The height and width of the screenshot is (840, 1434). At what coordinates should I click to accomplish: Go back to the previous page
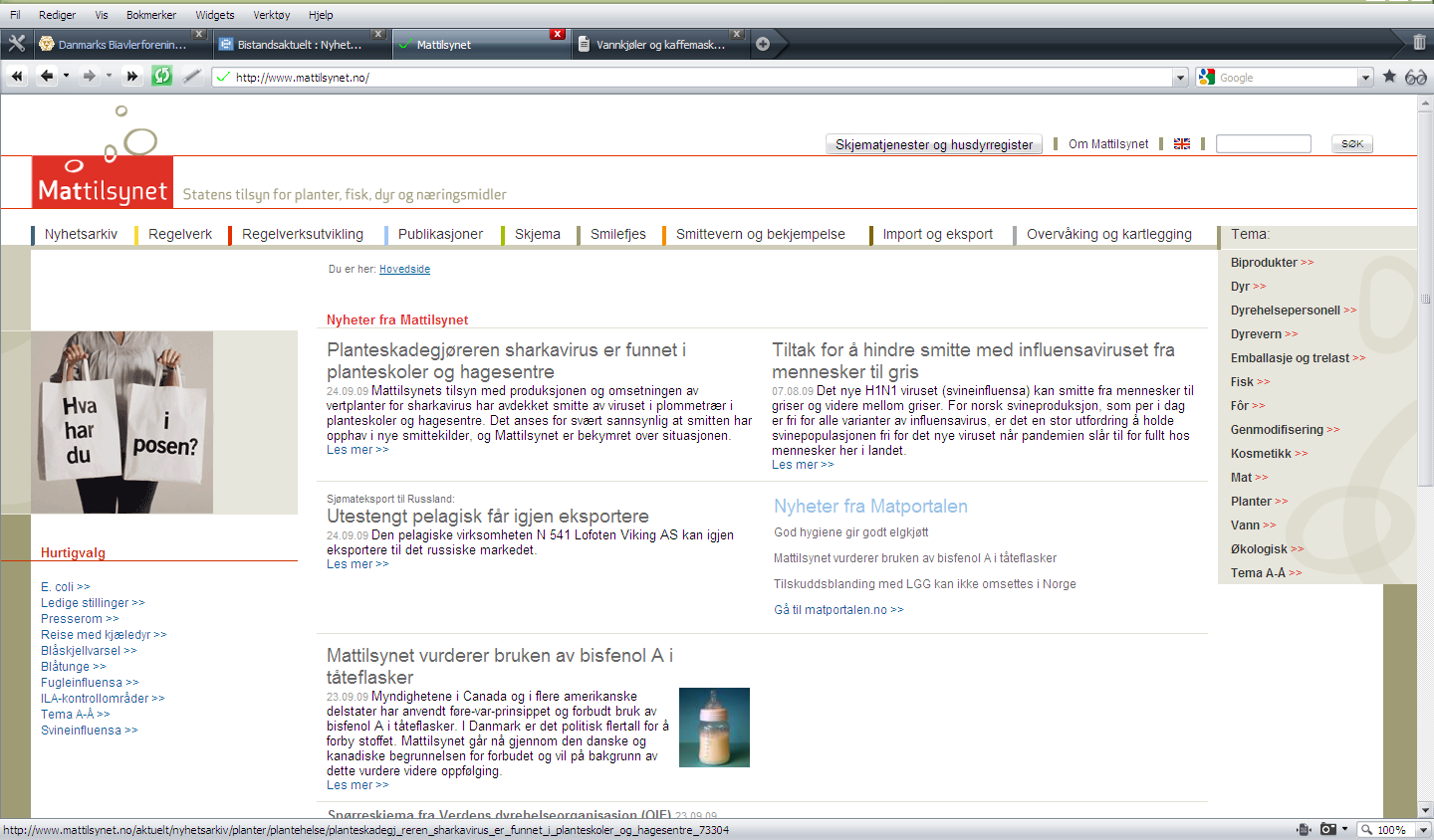tap(47, 77)
